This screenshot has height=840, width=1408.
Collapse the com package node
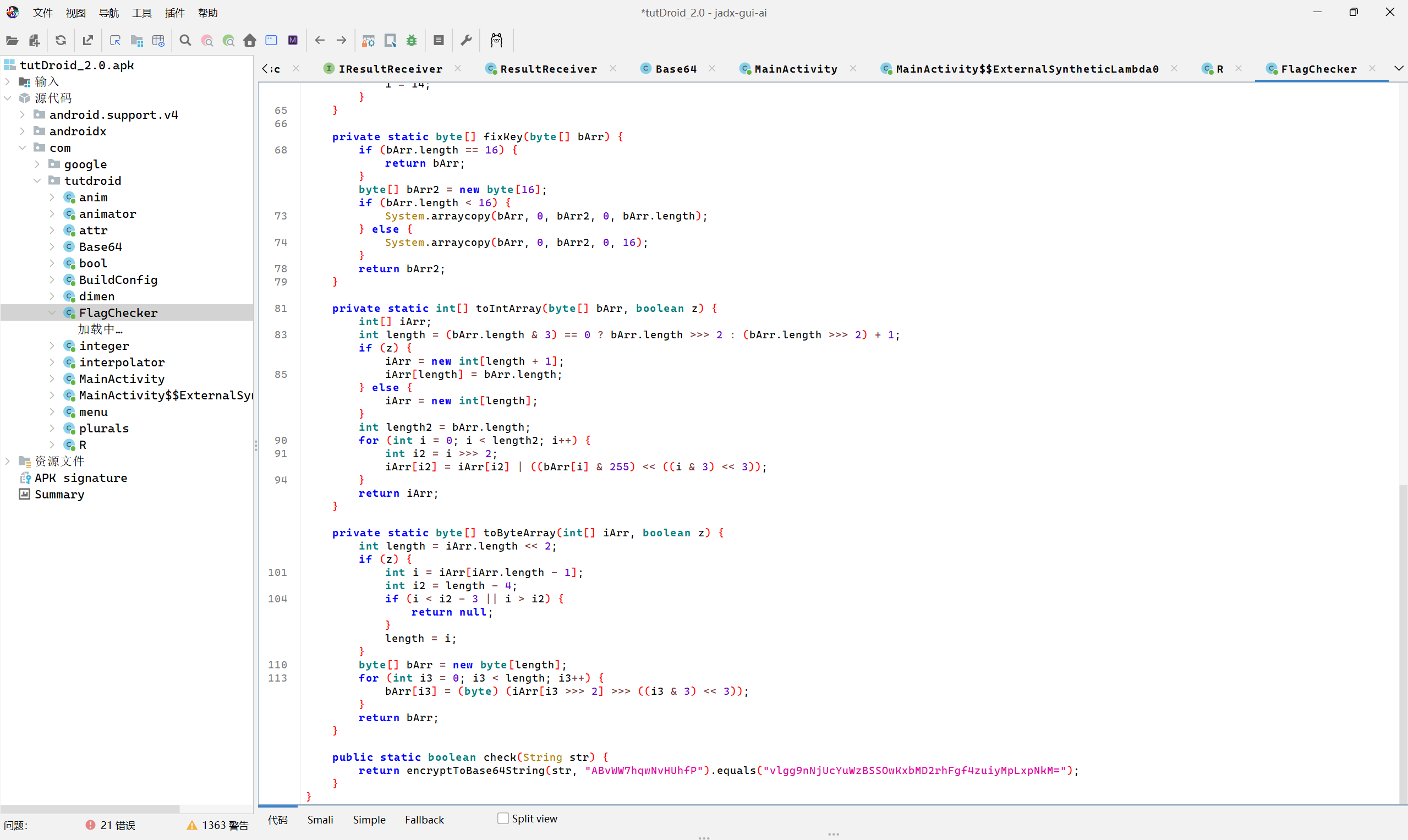pos(22,147)
